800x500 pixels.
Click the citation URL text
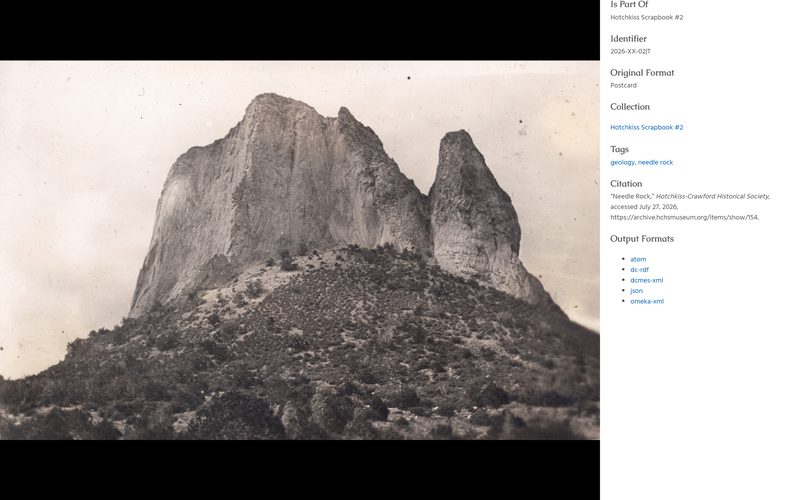pos(684,217)
